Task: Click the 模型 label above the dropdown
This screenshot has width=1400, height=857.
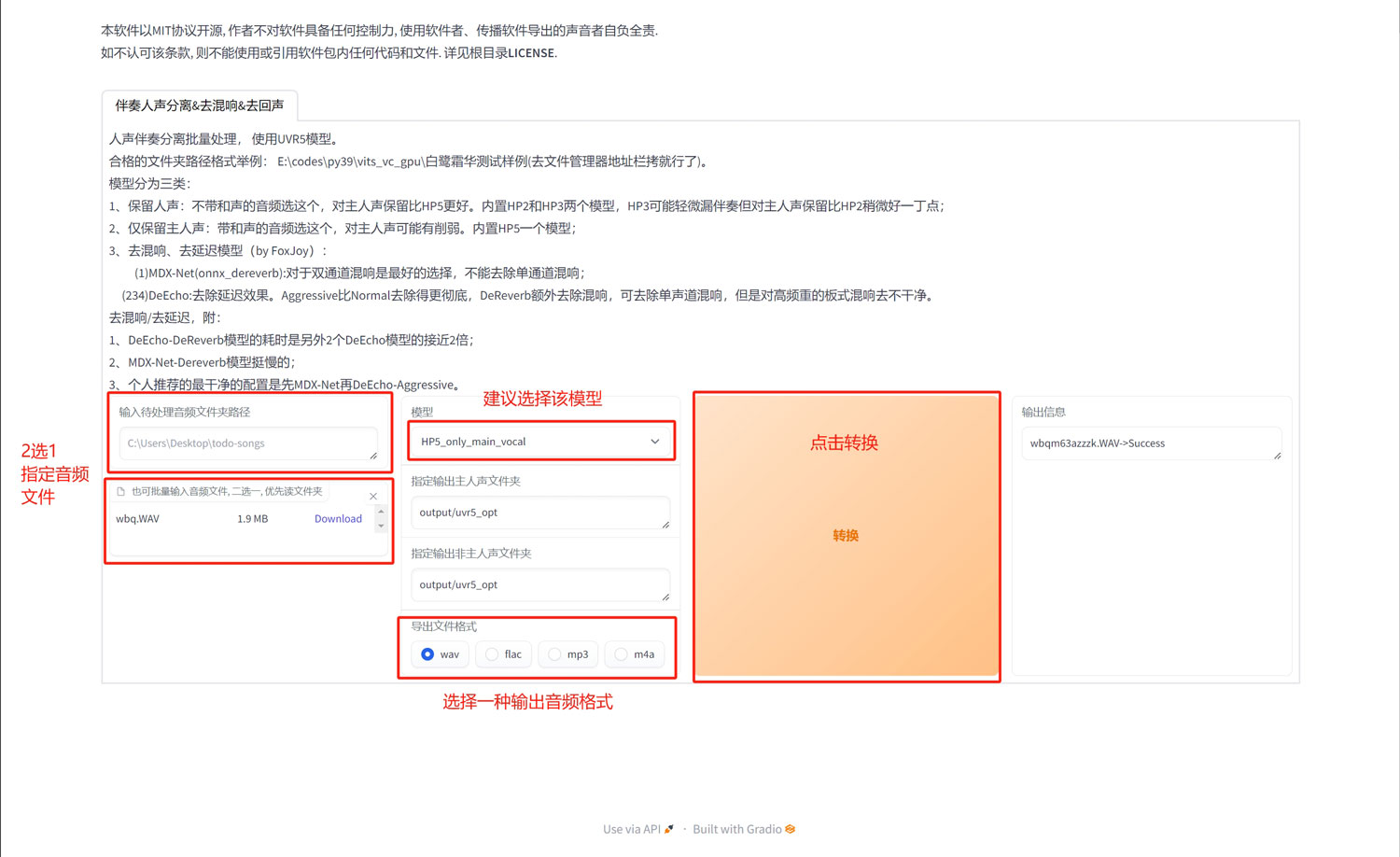Action: [422, 412]
